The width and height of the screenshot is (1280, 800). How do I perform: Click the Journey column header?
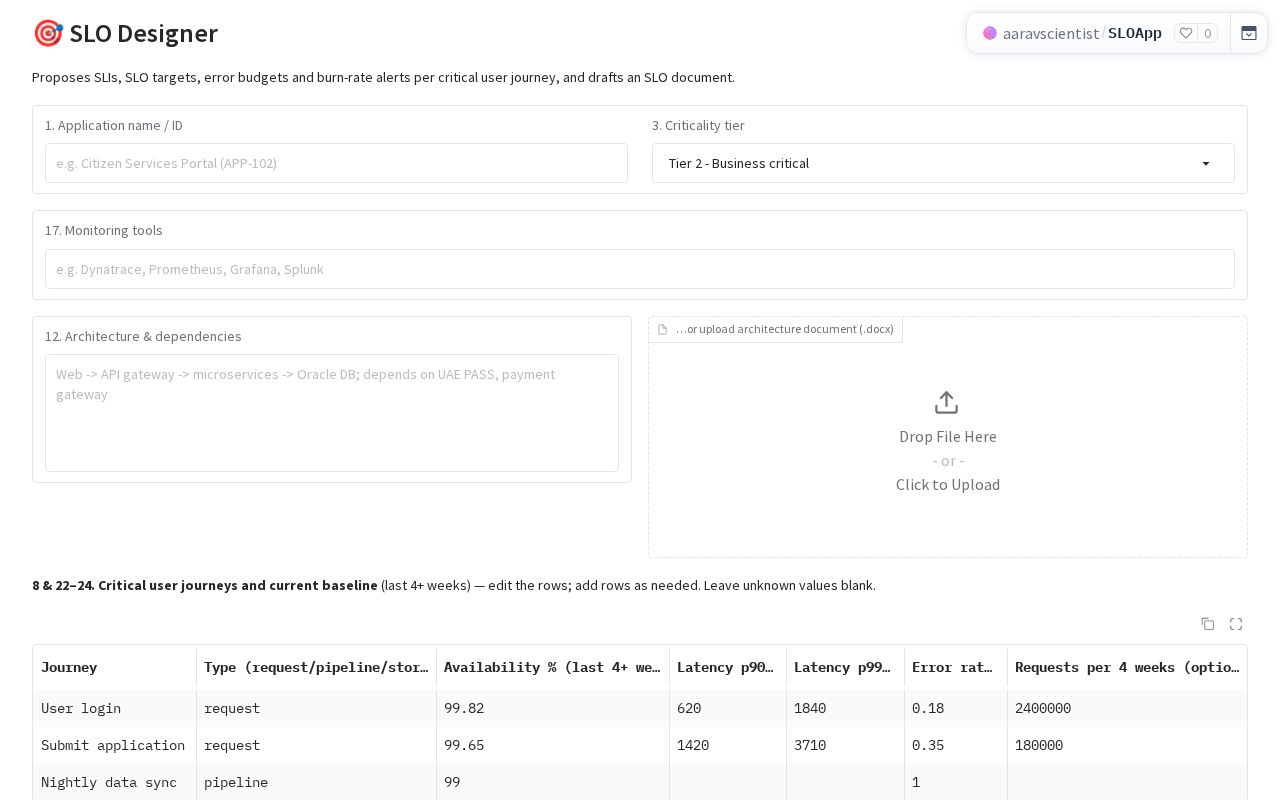[x=115, y=667]
